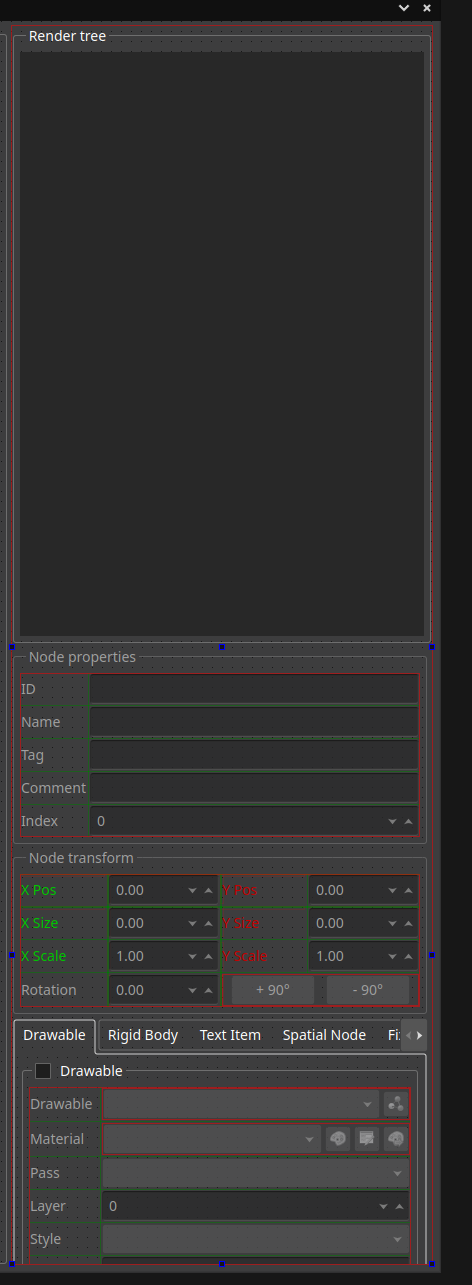Viewport: 472px width, 1285px height.
Task: Switch to the Rigid Body tab
Action: [x=143, y=1035]
